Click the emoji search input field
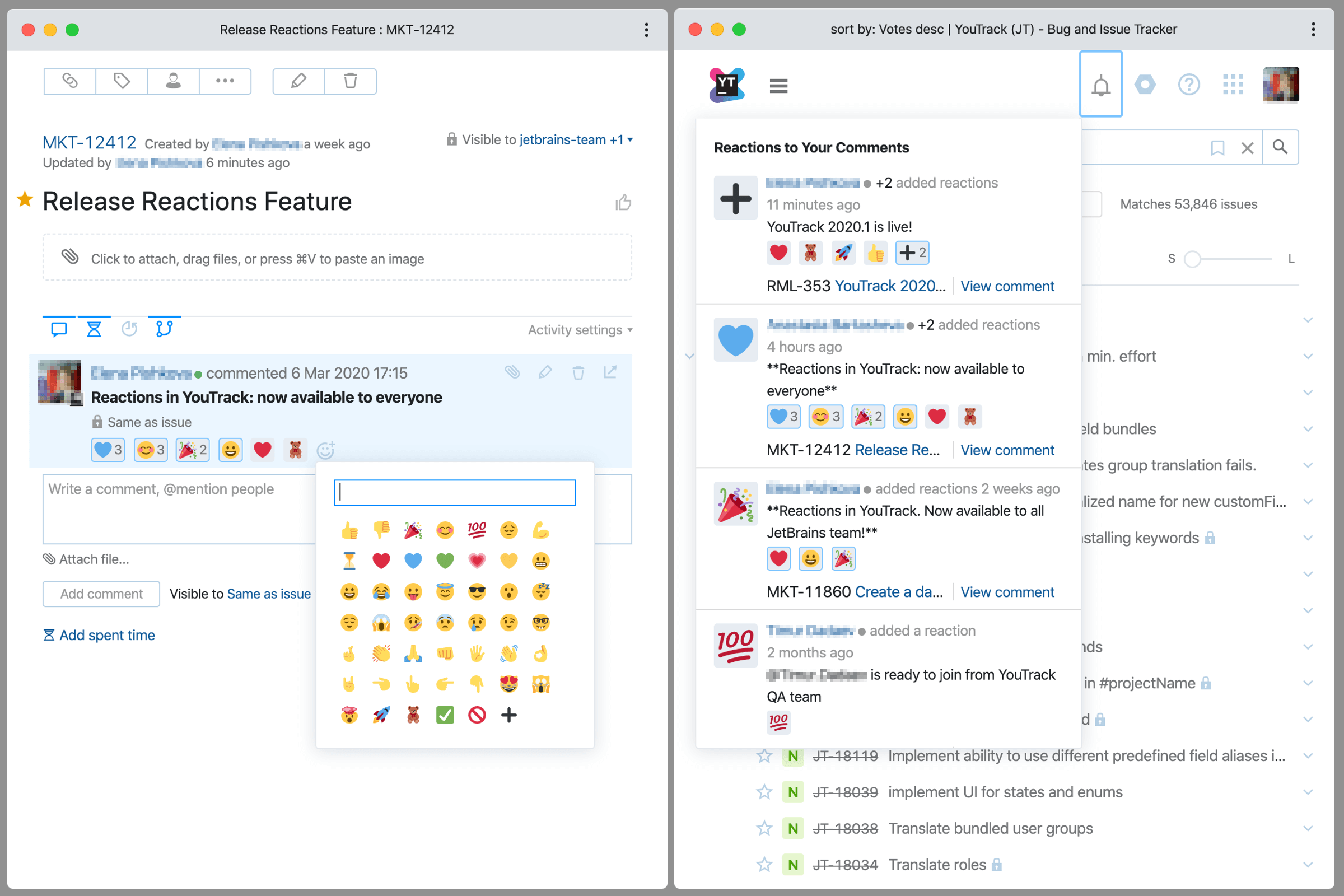 tap(455, 493)
